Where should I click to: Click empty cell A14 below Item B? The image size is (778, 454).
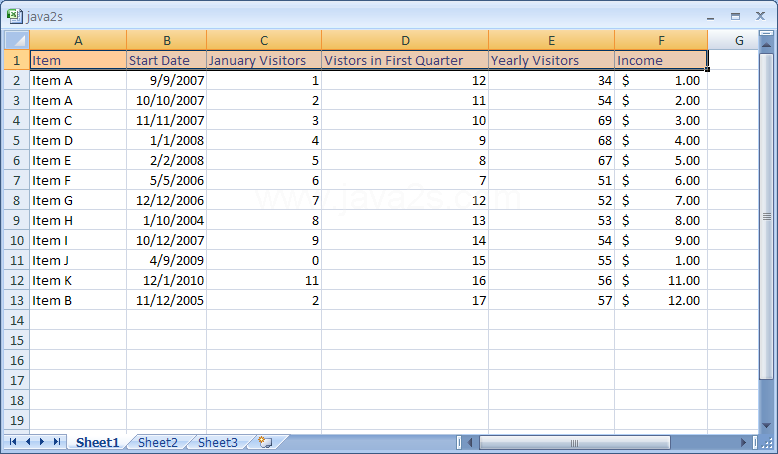(x=78, y=320)
